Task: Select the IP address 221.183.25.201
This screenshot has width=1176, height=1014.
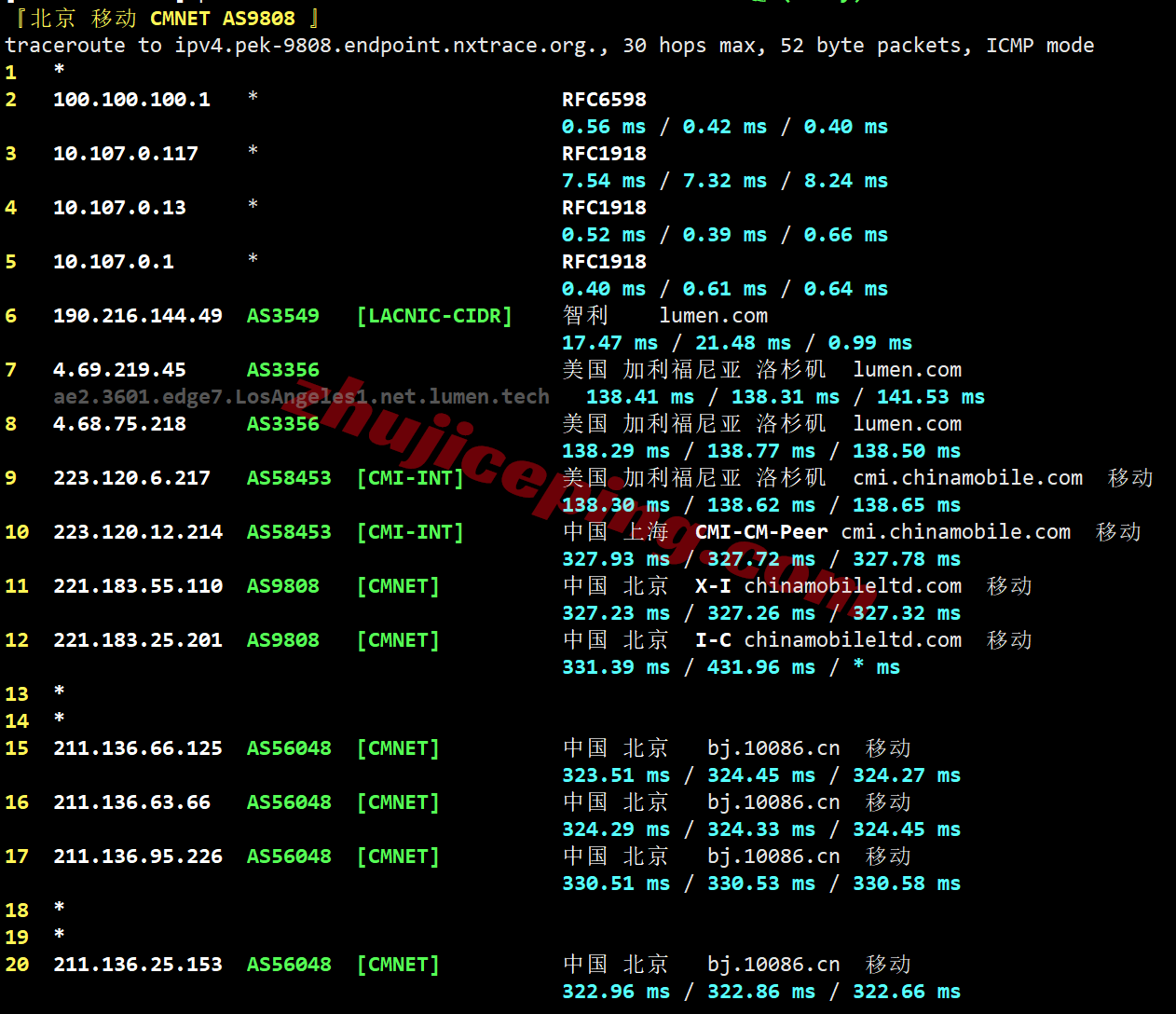Action: coord(138,640)
